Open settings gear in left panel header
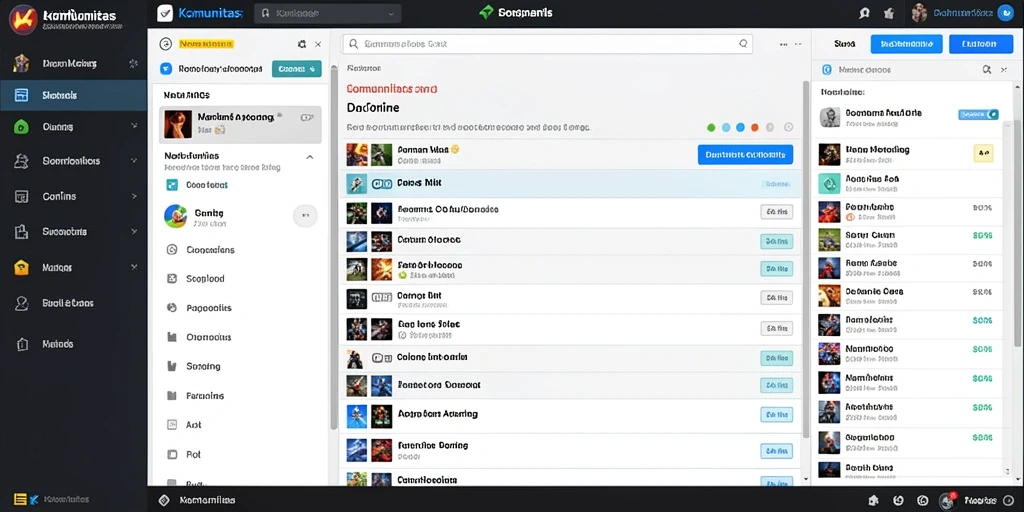Screen dimensions: 1024x512 click(302, 44)
